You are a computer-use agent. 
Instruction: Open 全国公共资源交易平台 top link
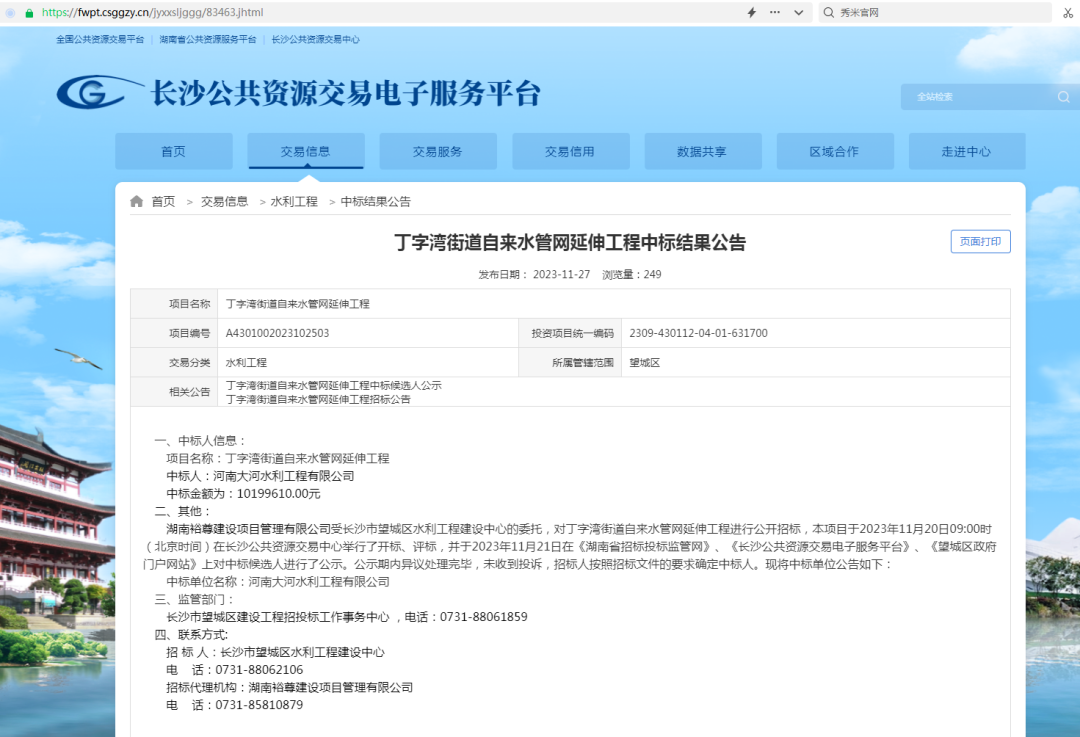(x=100, y=39)
